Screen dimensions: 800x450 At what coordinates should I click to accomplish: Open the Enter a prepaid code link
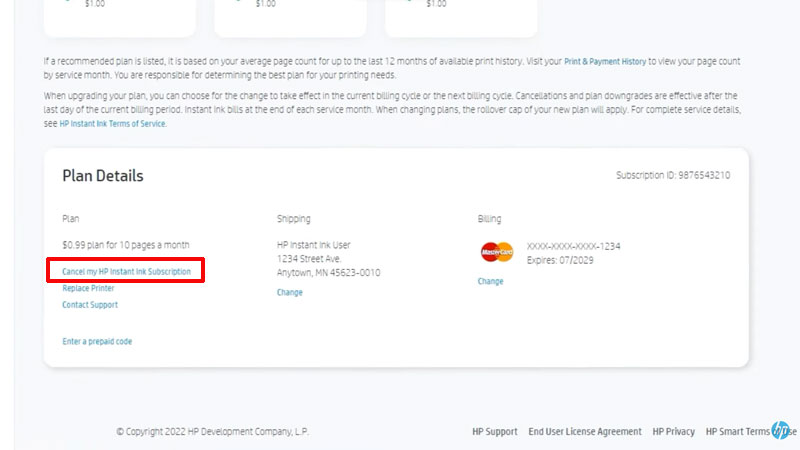coord(97,341)
